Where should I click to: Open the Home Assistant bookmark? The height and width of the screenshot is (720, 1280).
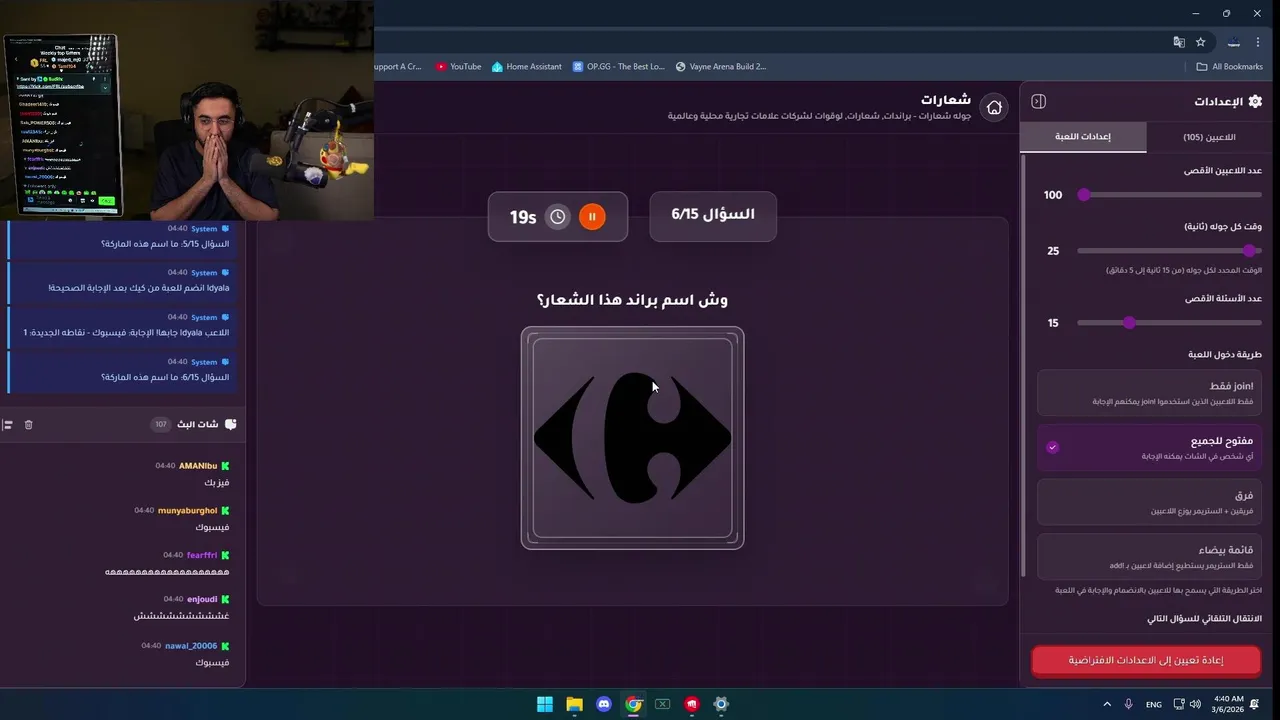(x=526, y=67)
